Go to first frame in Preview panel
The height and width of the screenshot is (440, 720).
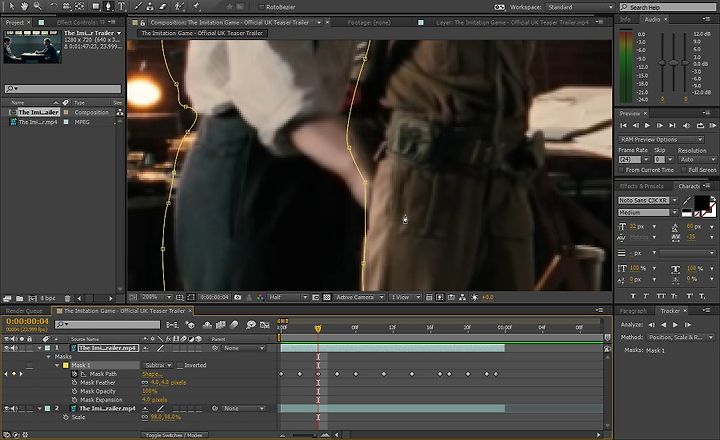tap(623, 125)
